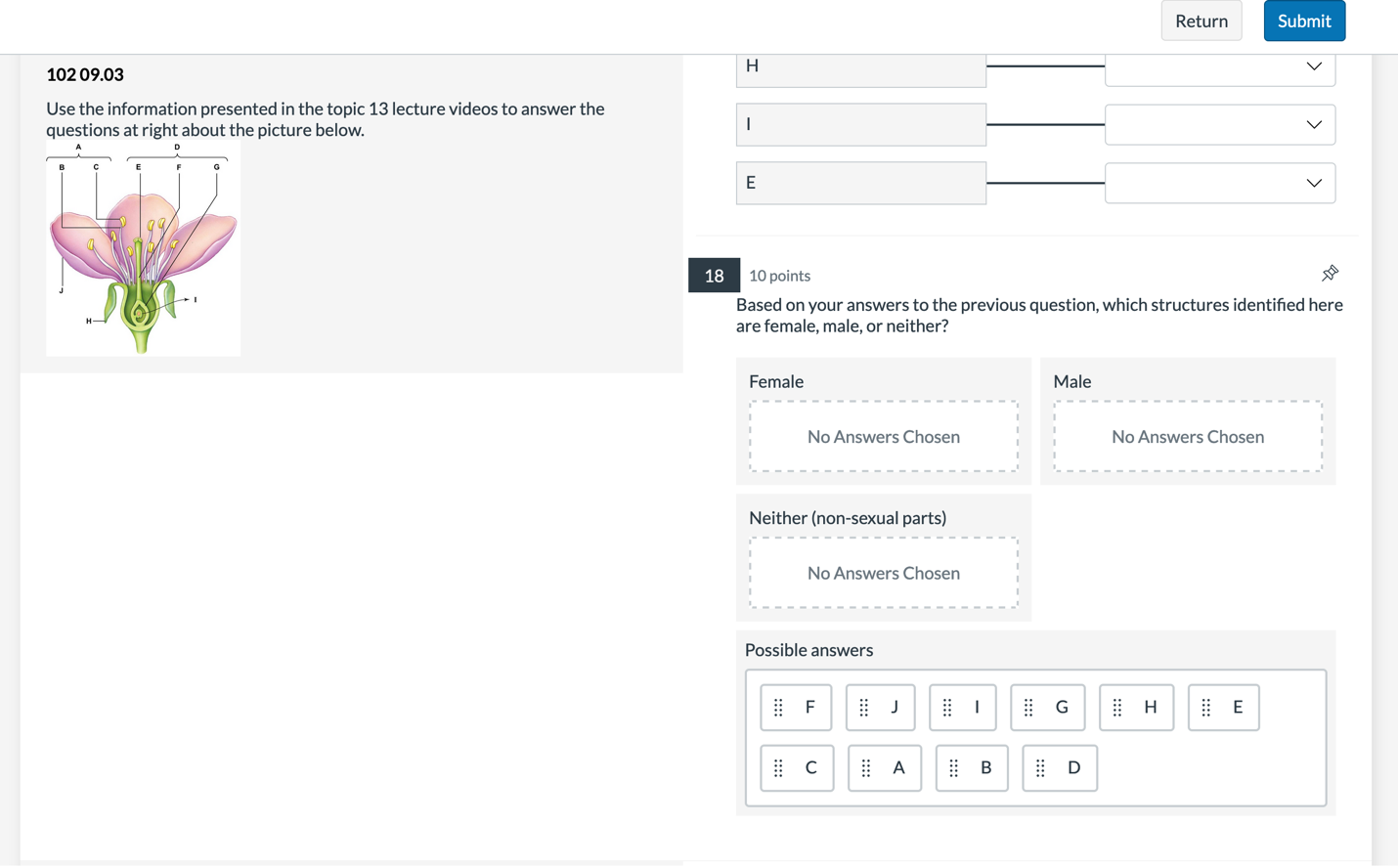Click the drag handle on answer J

[x=863, y=708]
